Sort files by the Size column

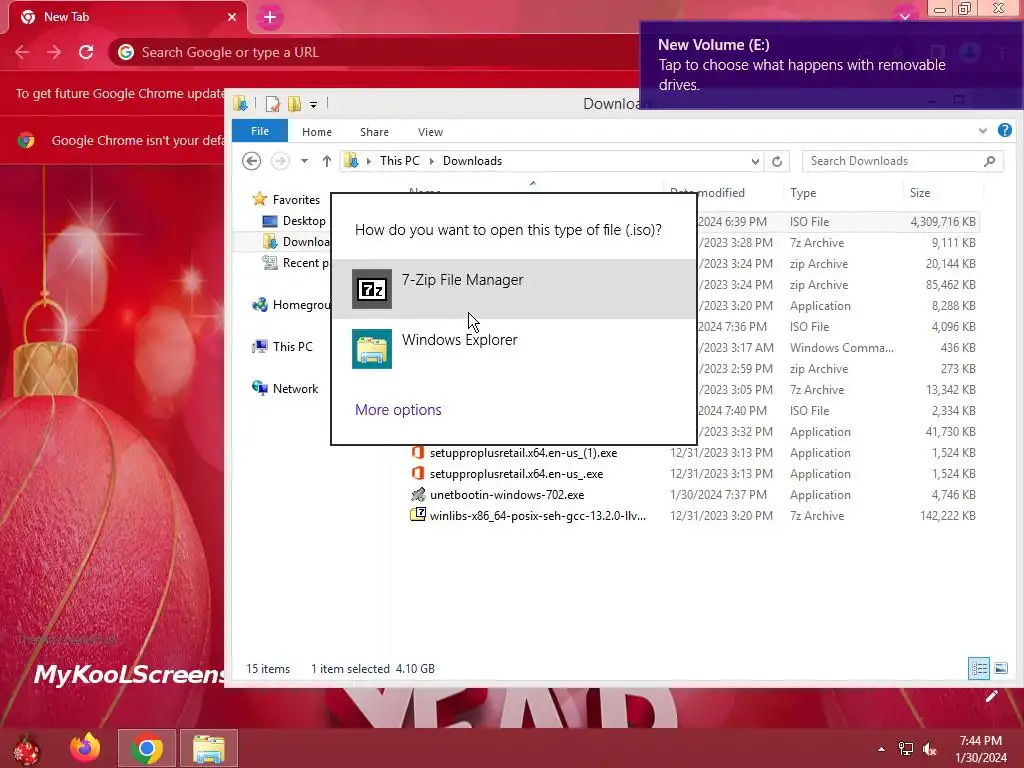point(920,193)
